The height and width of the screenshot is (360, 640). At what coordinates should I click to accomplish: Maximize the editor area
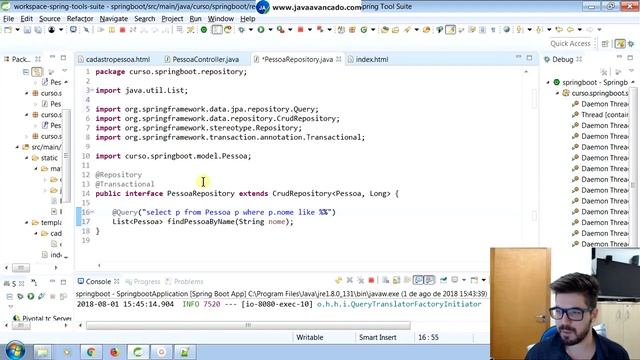click(x=529, y=58)
